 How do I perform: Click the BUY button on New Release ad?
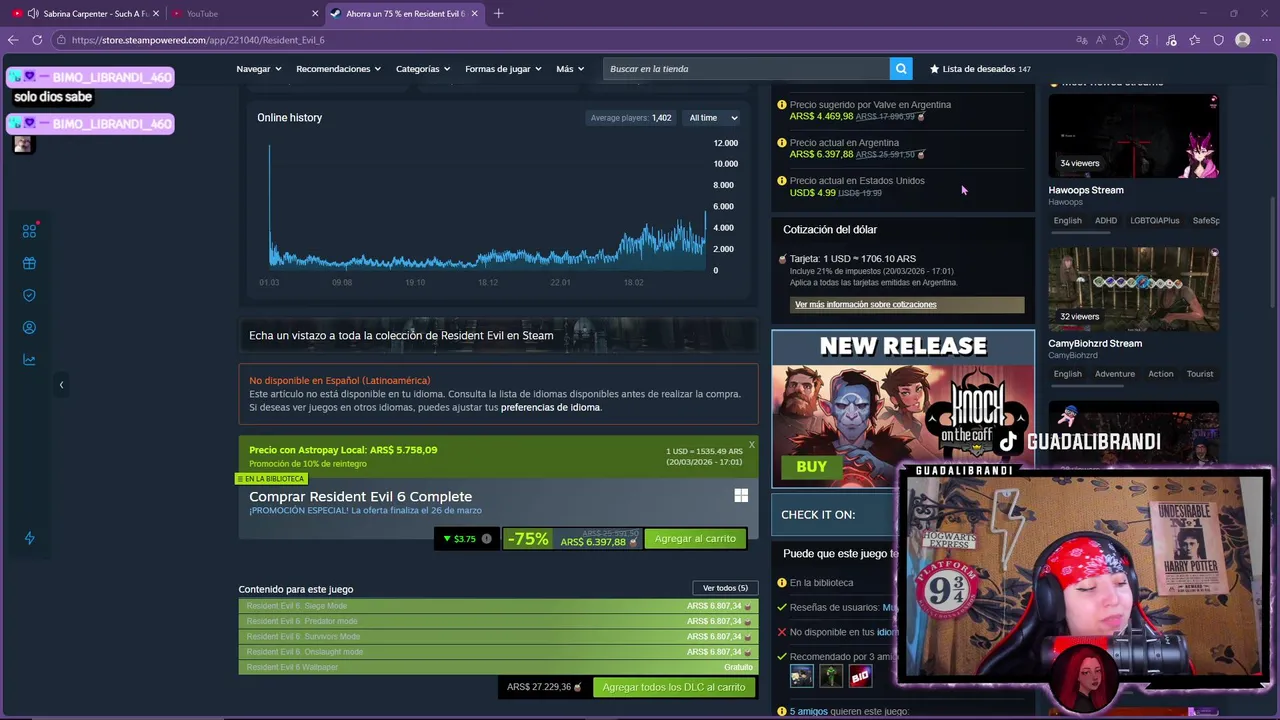pos(812,467)
